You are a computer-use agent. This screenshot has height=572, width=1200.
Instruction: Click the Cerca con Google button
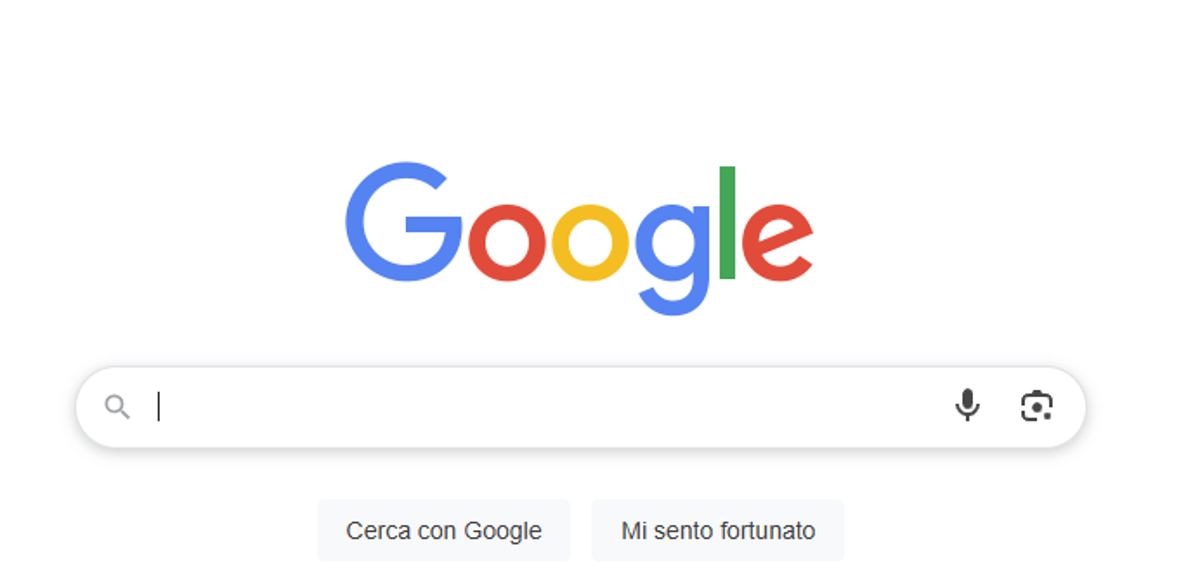tap(444, 530)
